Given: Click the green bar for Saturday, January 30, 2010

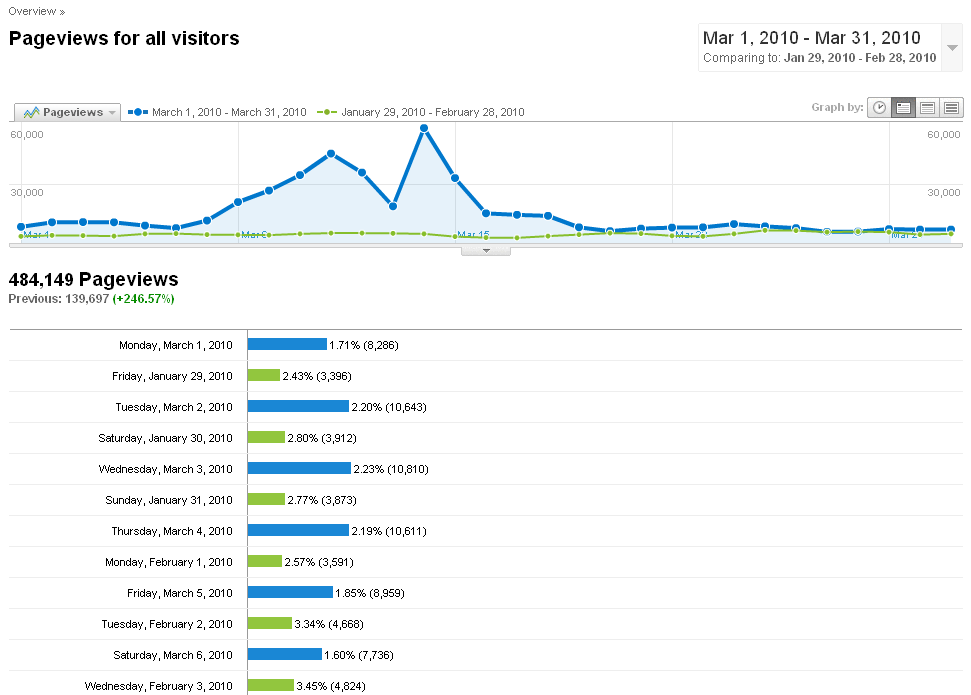Looking at the screenshot, I should click(266, 437).
